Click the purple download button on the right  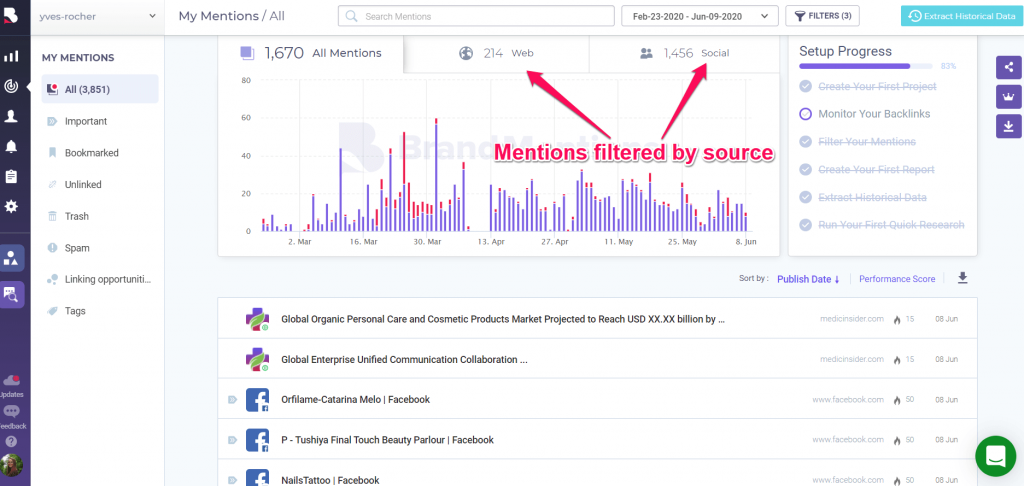[x=1008, y=126]
